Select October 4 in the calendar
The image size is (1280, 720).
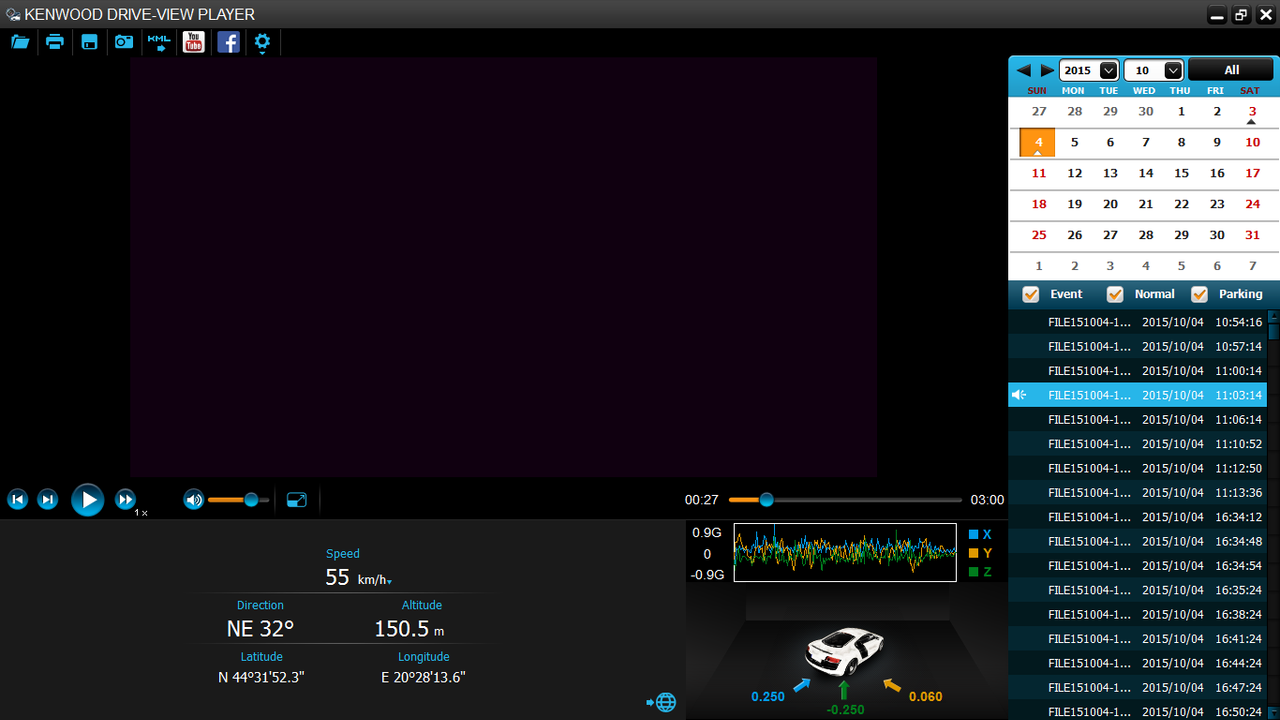1038,142
